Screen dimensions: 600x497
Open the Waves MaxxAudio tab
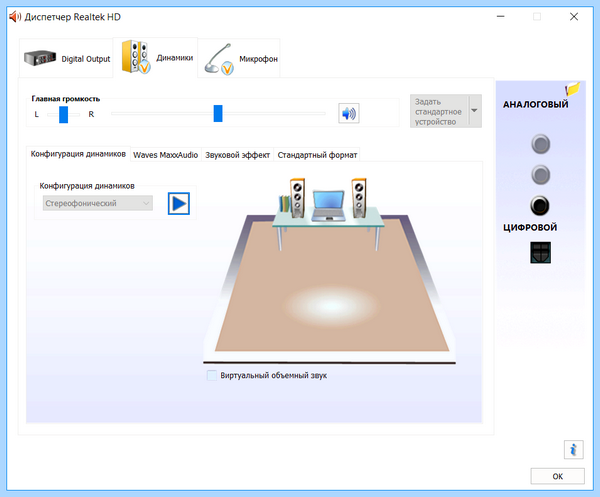[x=165, y=155]
